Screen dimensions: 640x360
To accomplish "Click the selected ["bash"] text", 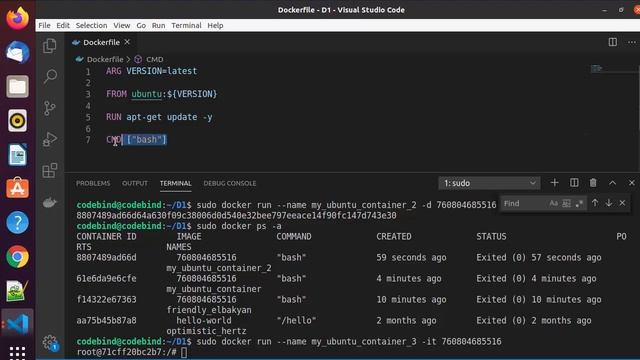I will point(147,140).
